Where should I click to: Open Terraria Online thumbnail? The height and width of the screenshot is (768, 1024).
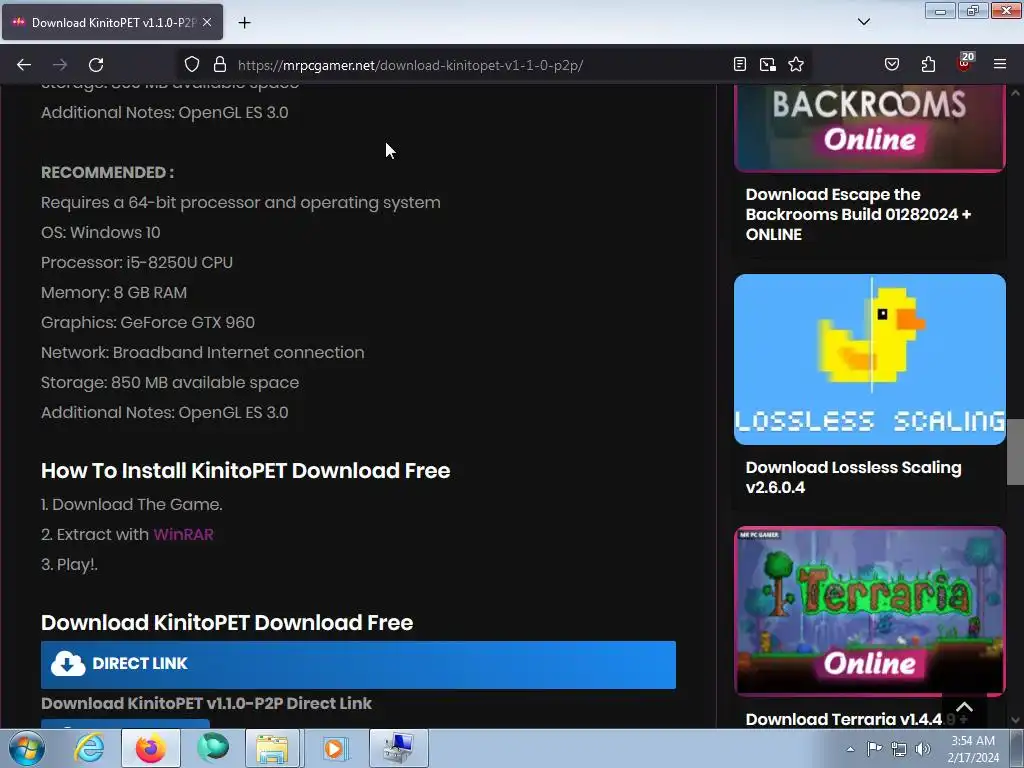click(x=869, y=611)
